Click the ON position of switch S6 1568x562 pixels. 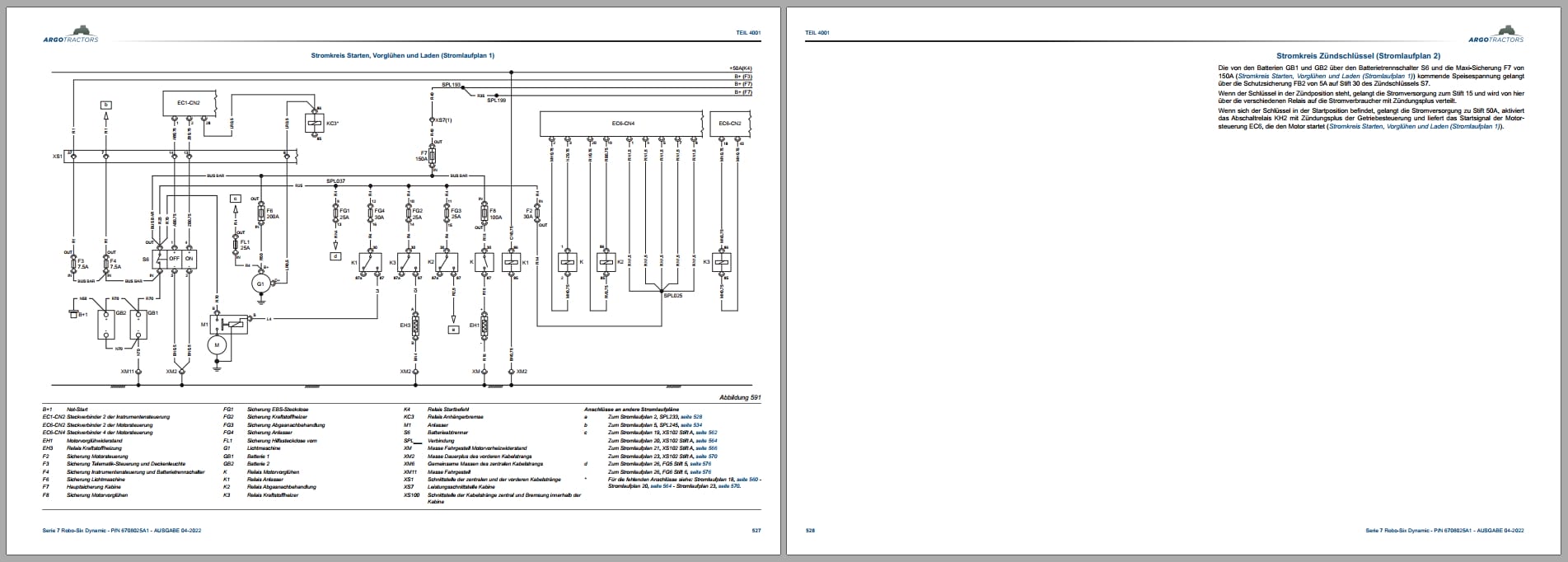tap(190, 259)
